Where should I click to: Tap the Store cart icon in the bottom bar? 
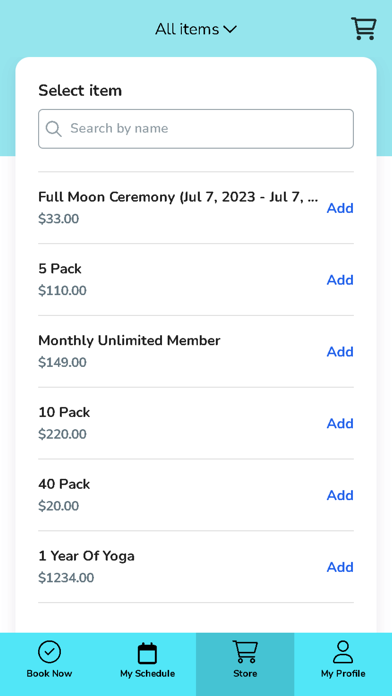(x=245, y=652)
